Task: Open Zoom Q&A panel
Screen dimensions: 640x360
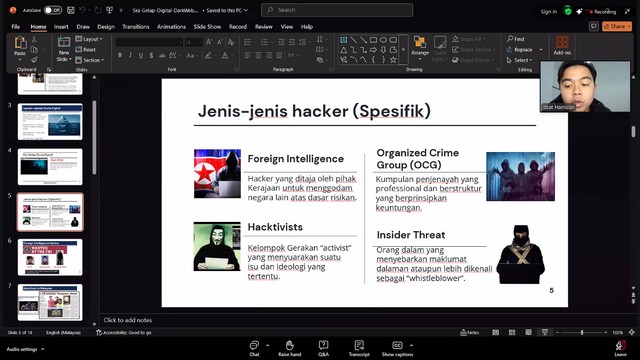Action: pyautogui.click(x=323, y=348)
